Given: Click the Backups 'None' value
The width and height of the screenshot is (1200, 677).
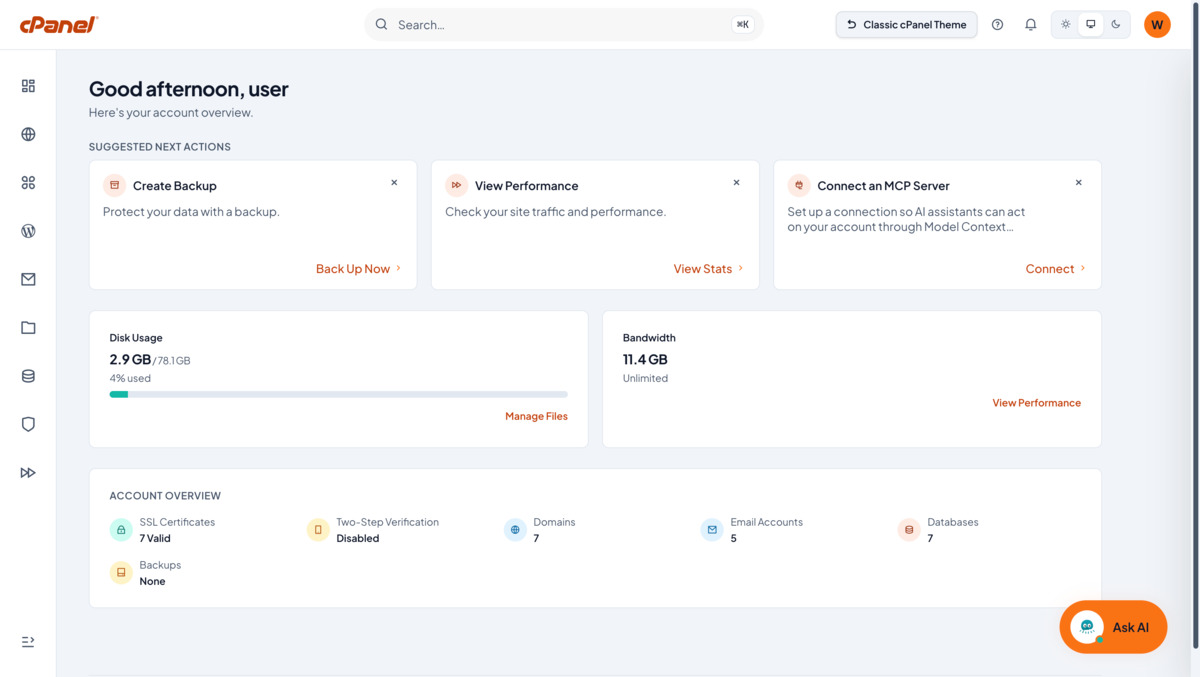Looking at the screenshot, I should pos(153,581).
